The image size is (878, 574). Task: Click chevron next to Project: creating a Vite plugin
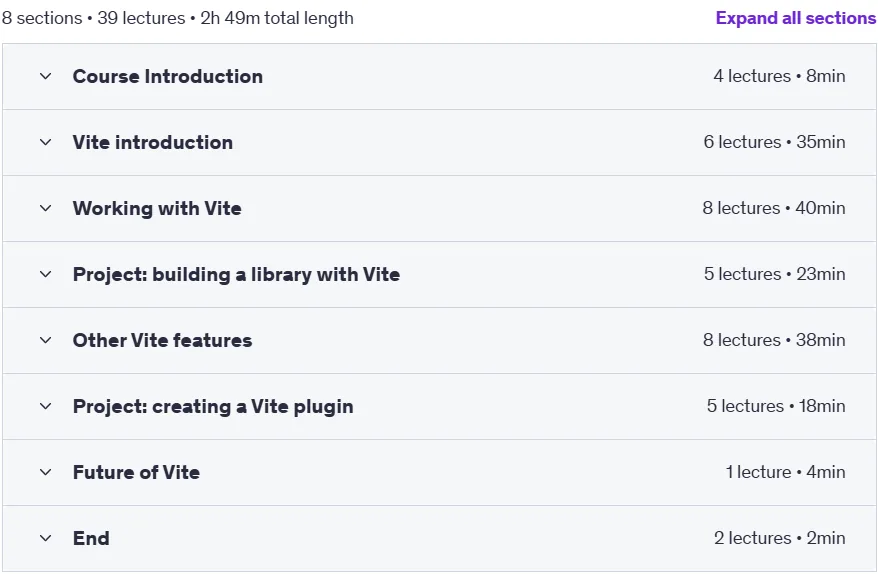(45, 407)
